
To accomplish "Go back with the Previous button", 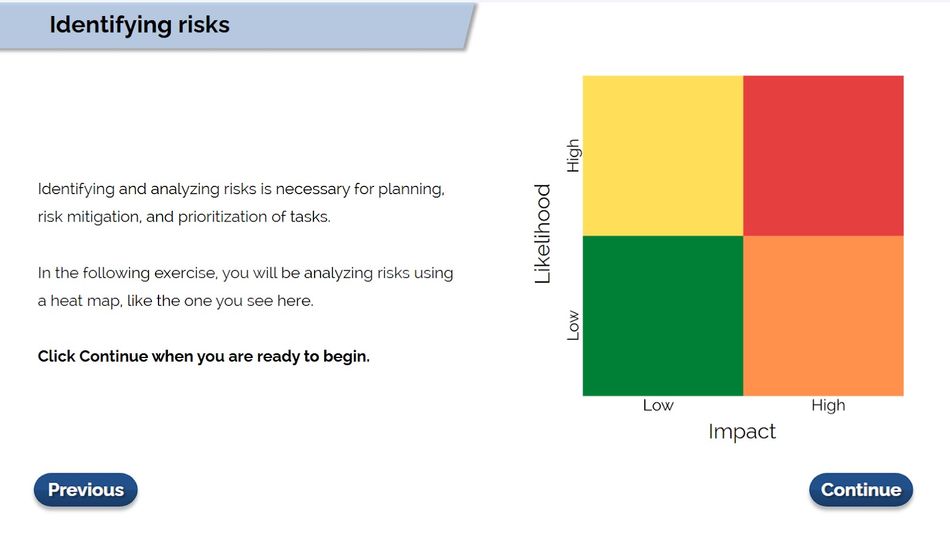I will coord(86,490).
